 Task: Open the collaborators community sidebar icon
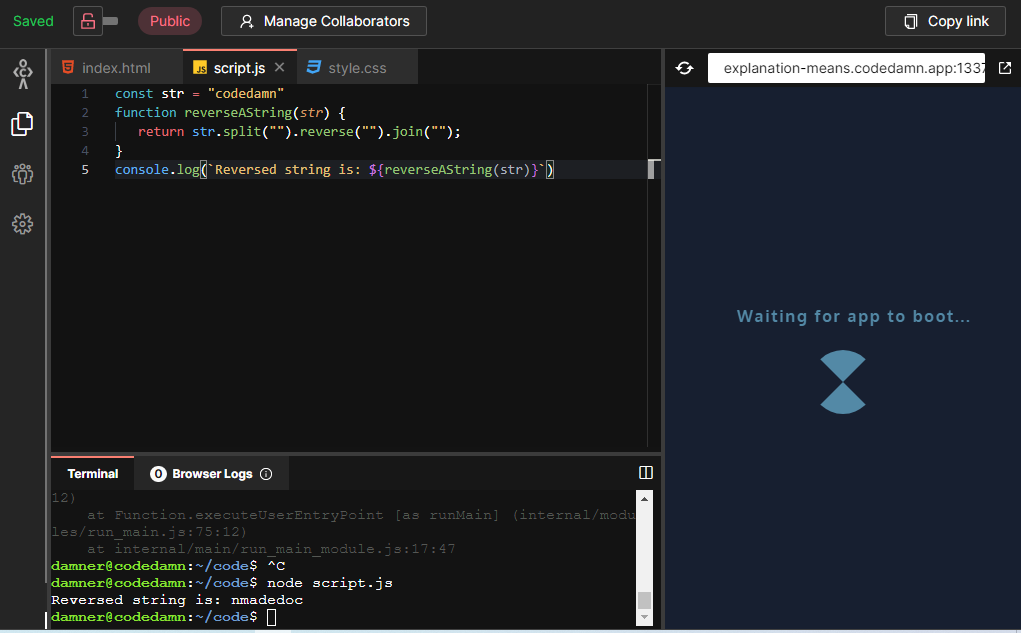pyautogui.click(x=22, y=174)
